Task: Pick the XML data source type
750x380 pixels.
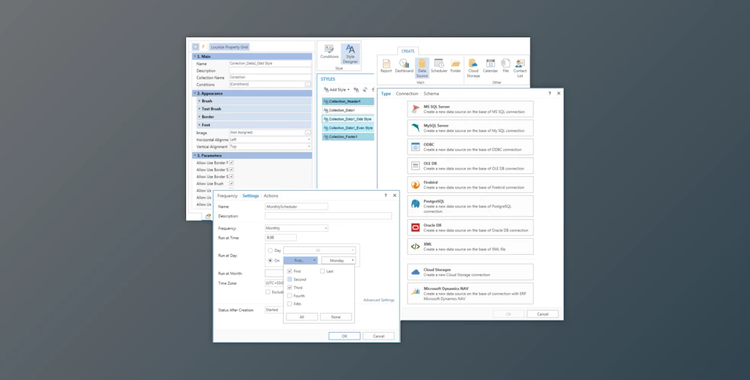Action: coord(470,246)
